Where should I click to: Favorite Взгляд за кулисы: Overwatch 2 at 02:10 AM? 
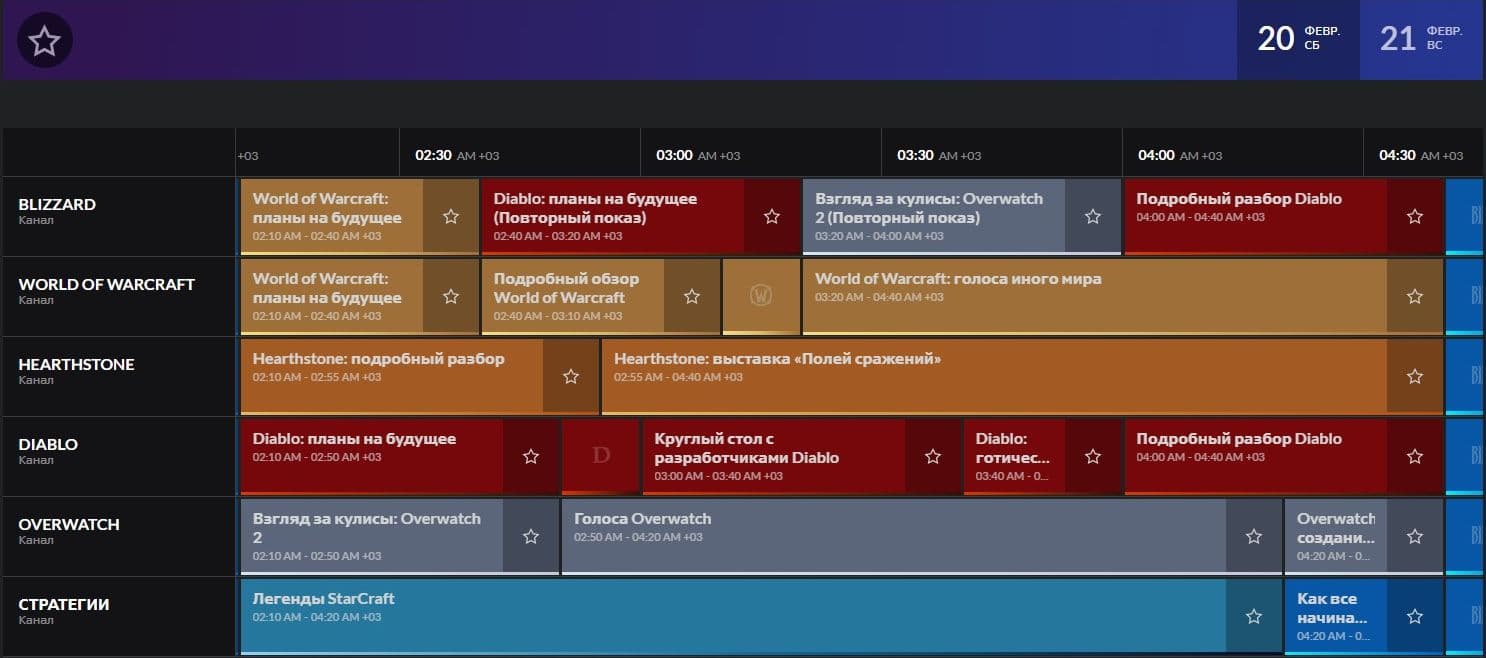531,536
